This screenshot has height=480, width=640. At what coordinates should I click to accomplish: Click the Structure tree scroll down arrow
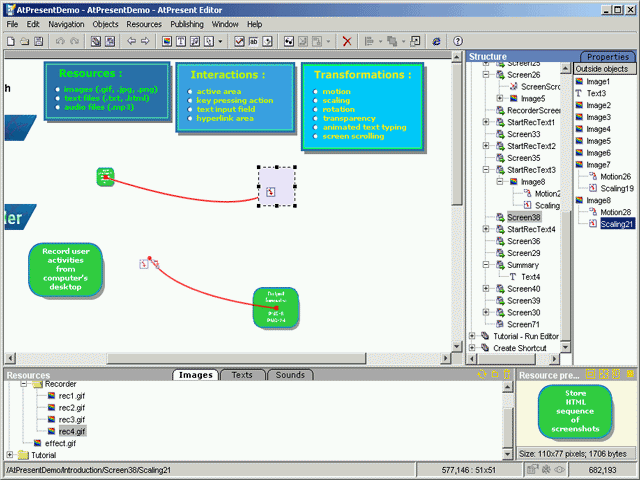[565, 347]
